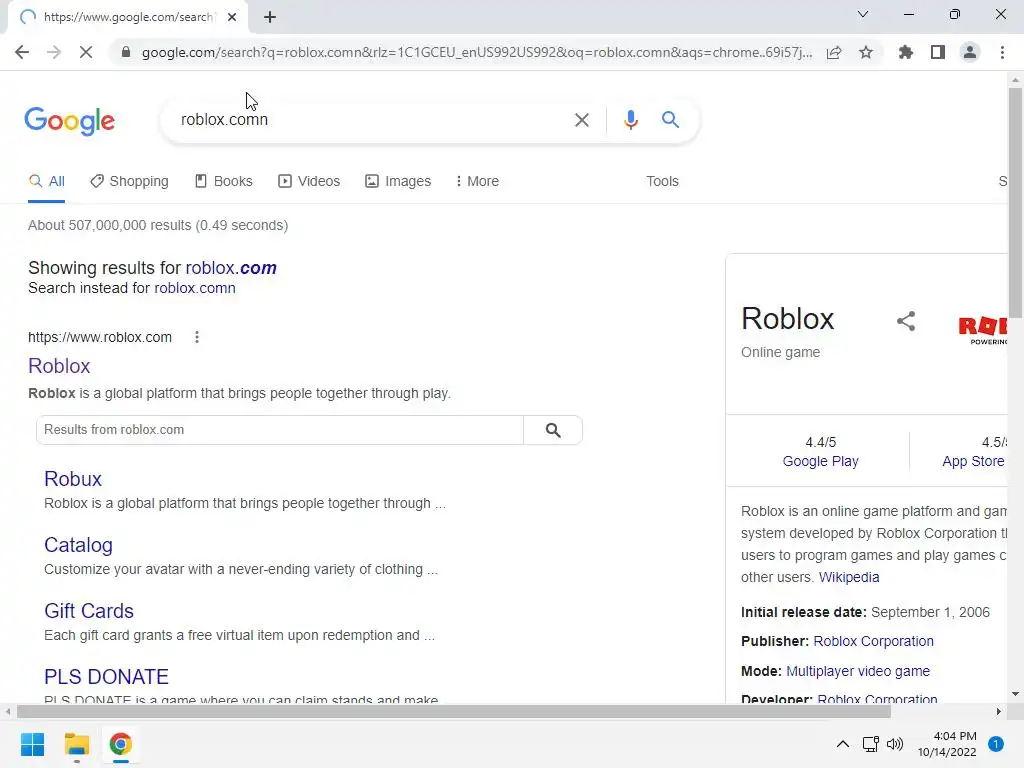Viewport: 1024px width, 768px height.
Task: Open the tab search dropdown arrow
Action: point(863,14)
